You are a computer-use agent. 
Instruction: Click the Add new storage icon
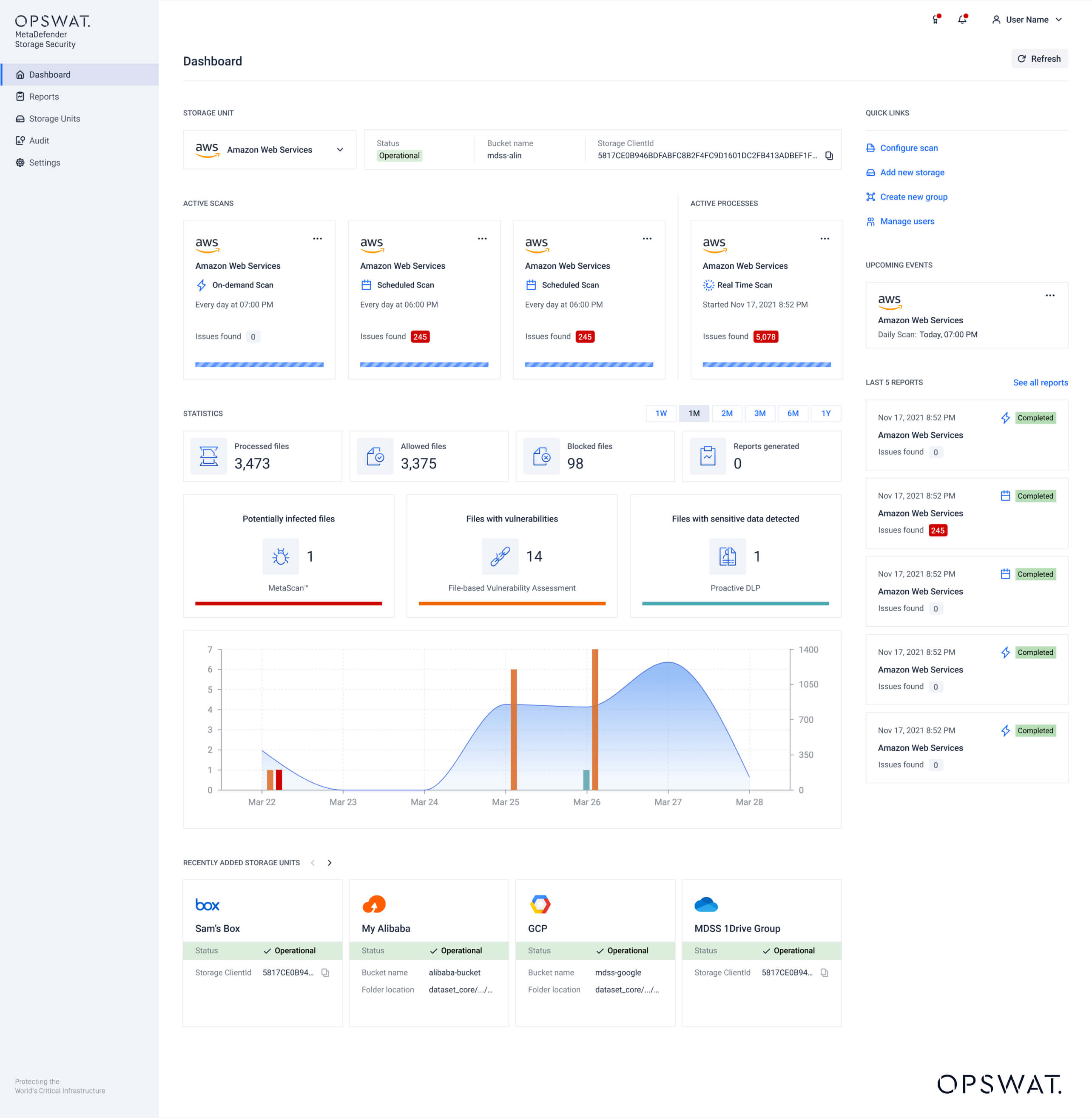pos(870,172)
